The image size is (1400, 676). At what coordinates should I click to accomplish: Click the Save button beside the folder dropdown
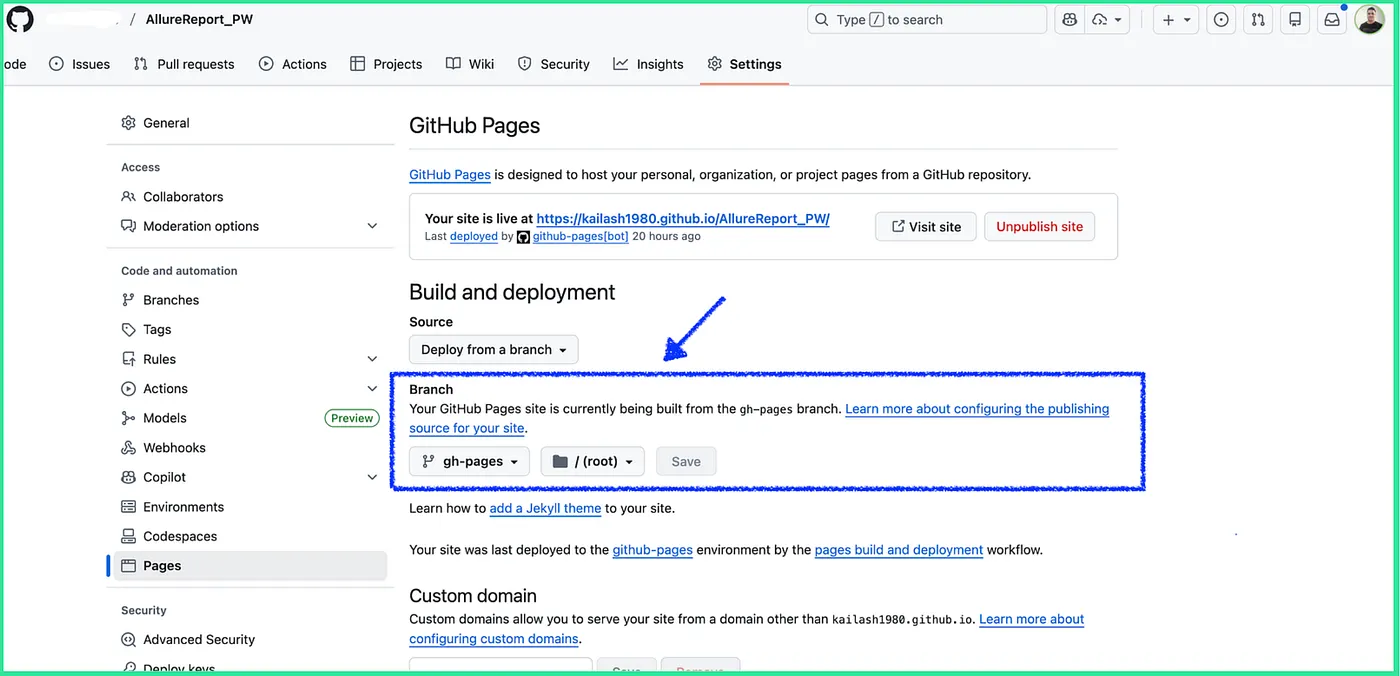[x=686, y=461]
